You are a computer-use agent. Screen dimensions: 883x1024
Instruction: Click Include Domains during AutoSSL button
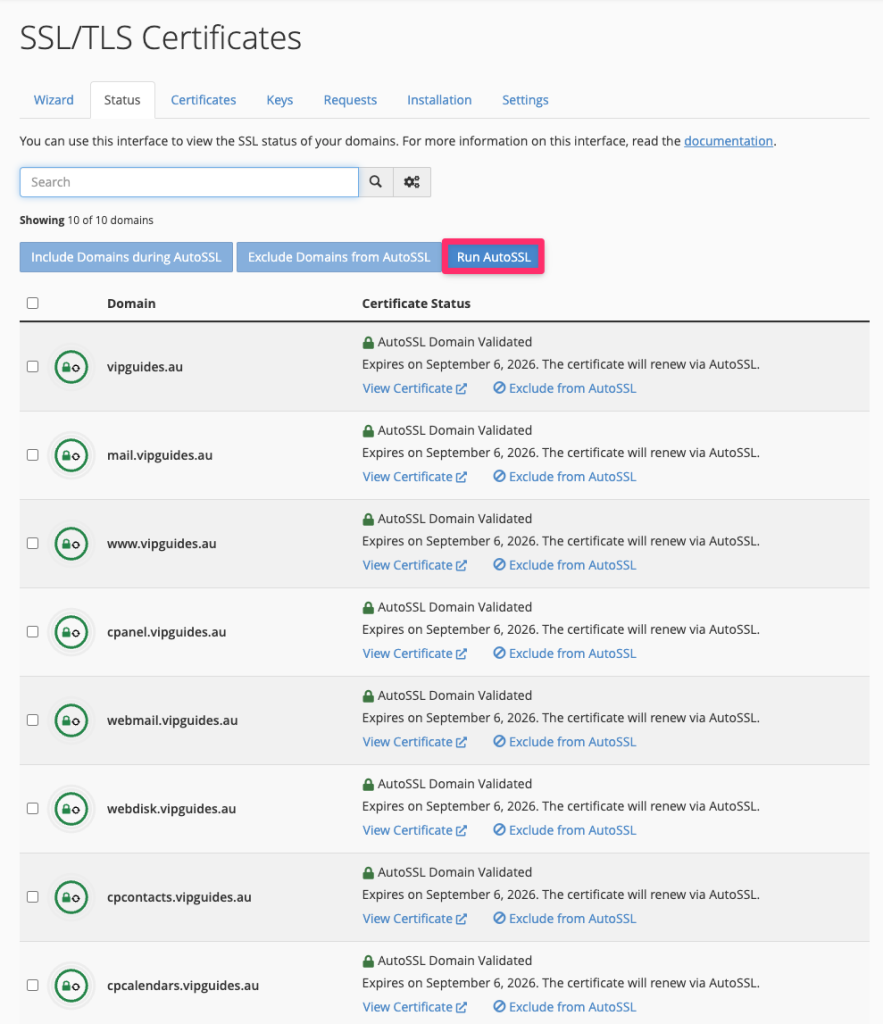pos(126,257)
